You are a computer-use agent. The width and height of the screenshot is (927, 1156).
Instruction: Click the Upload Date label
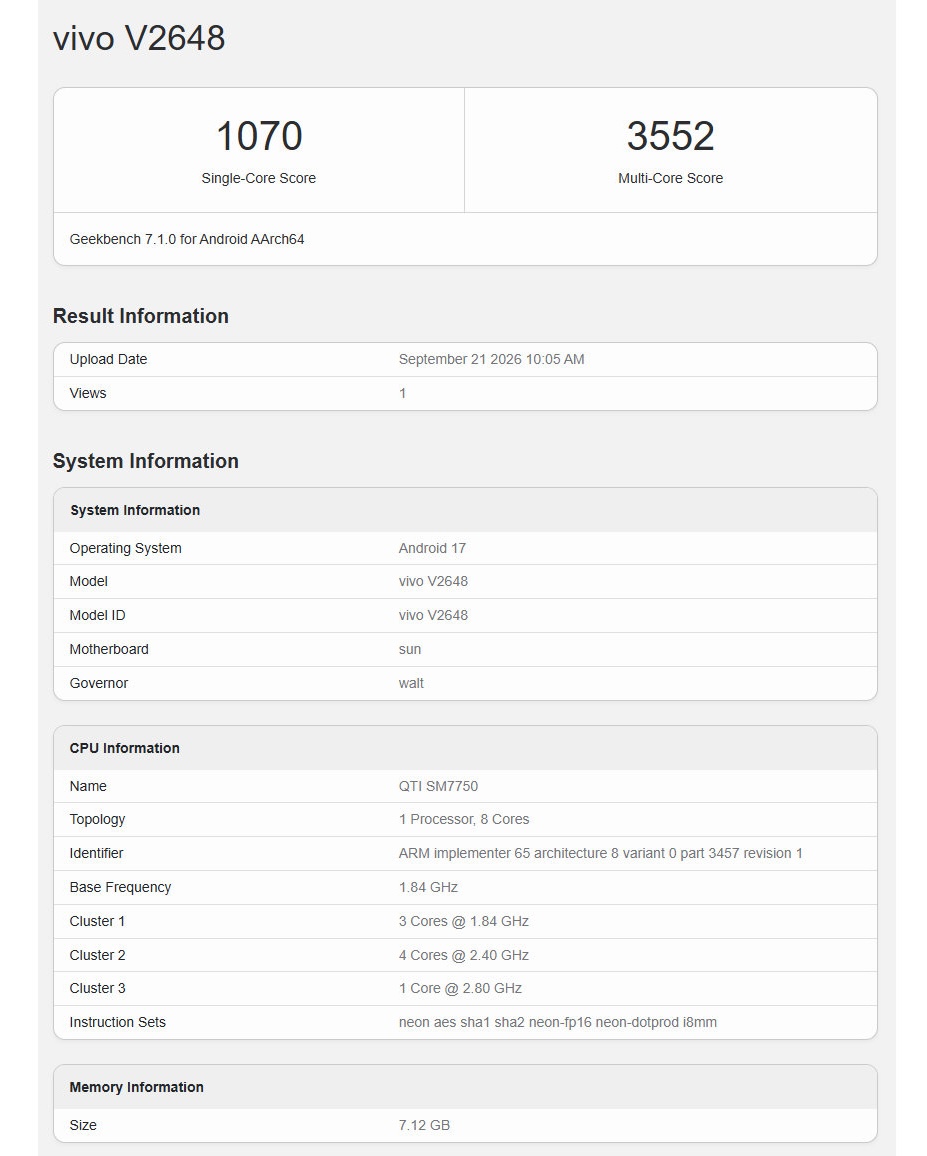(x=108, y=360)
